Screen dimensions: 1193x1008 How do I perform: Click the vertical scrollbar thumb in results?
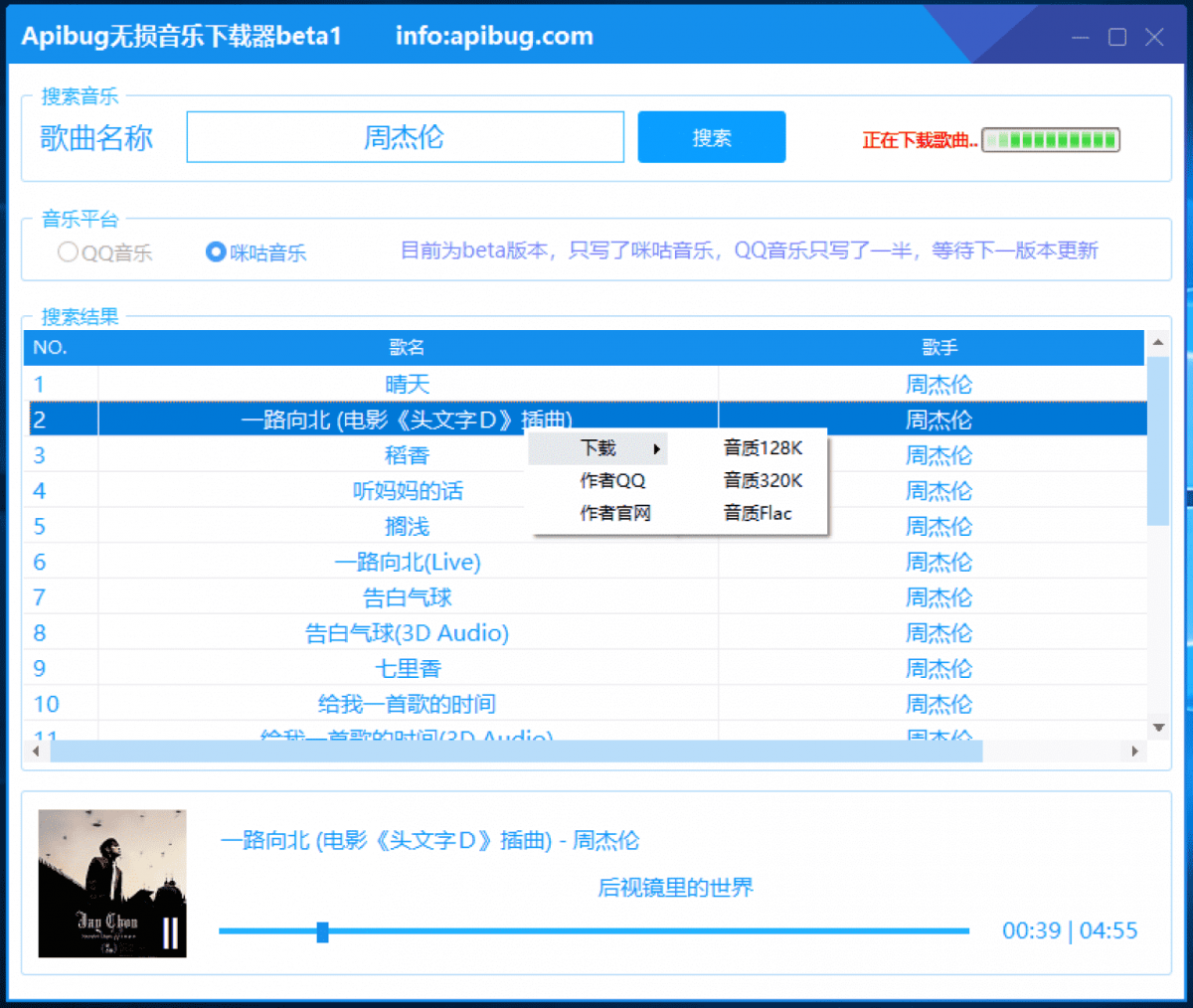pyautogui.click(x=1158, y=440)
